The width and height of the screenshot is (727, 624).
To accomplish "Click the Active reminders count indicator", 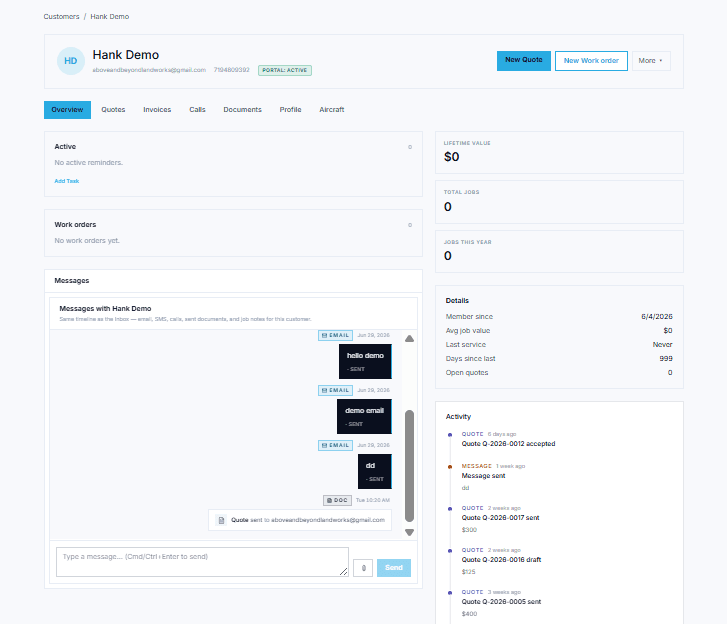I will pyautogui.click(x=410, y=147).
